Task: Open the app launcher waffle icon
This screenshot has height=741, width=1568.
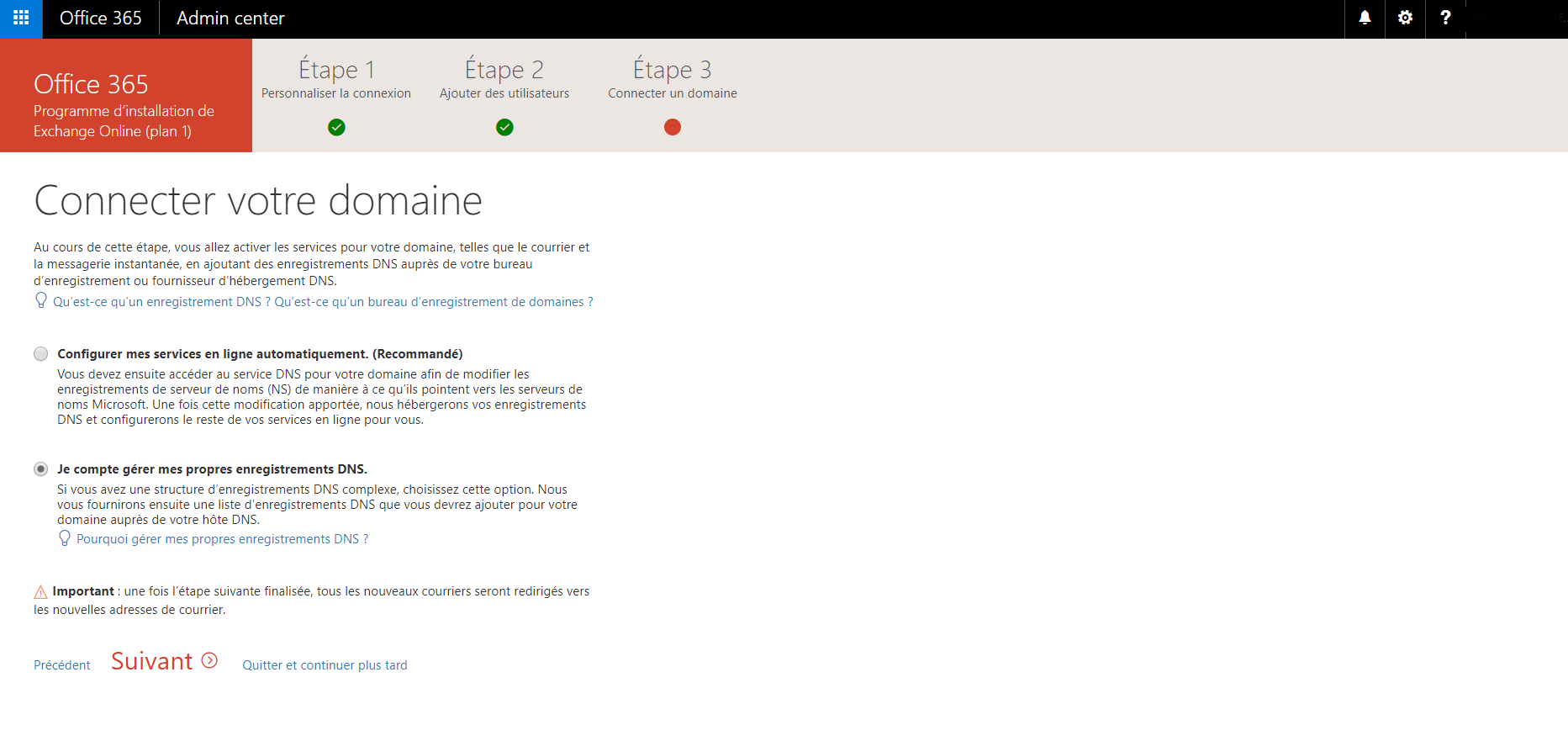Action: 21,18
